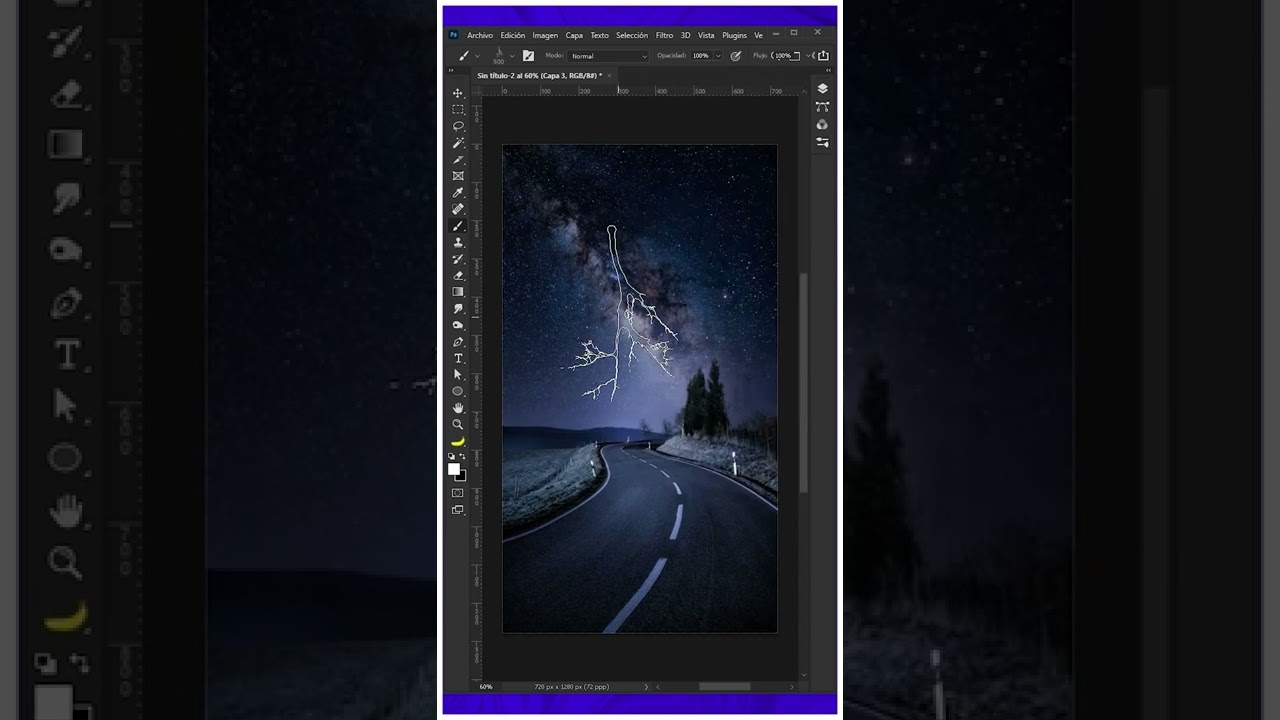
Task: Click the Opacidad 100% field
Action: pyautogui.click(x=701, y=56)
